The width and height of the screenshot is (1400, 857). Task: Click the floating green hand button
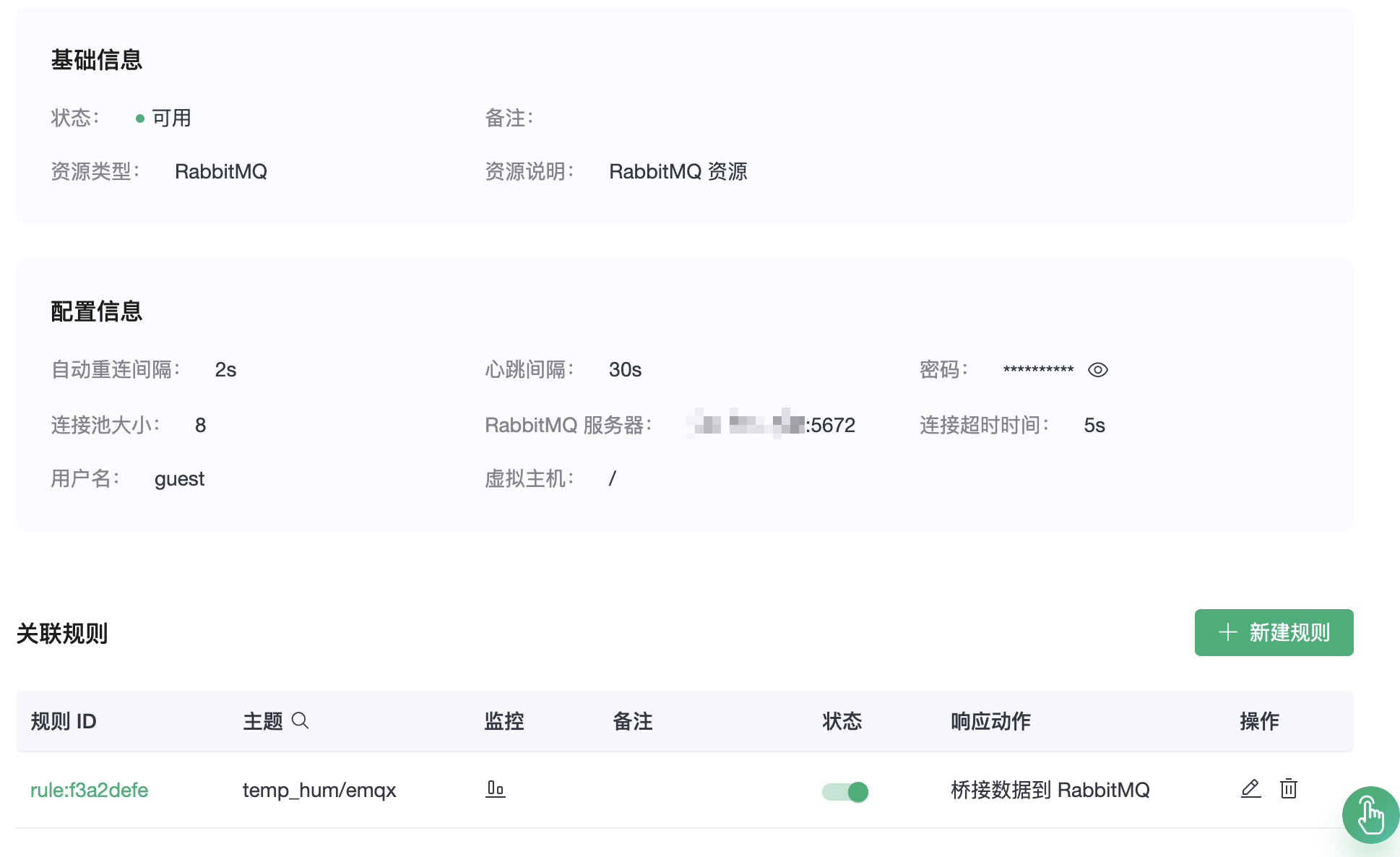pos(1370,814)
